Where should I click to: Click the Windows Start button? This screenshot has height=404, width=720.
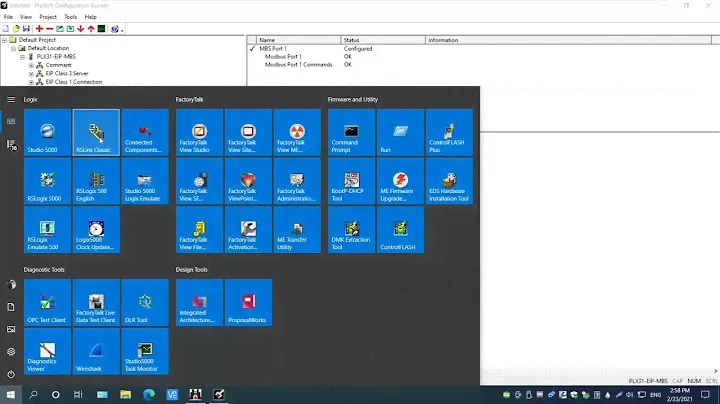coord(10,395)
